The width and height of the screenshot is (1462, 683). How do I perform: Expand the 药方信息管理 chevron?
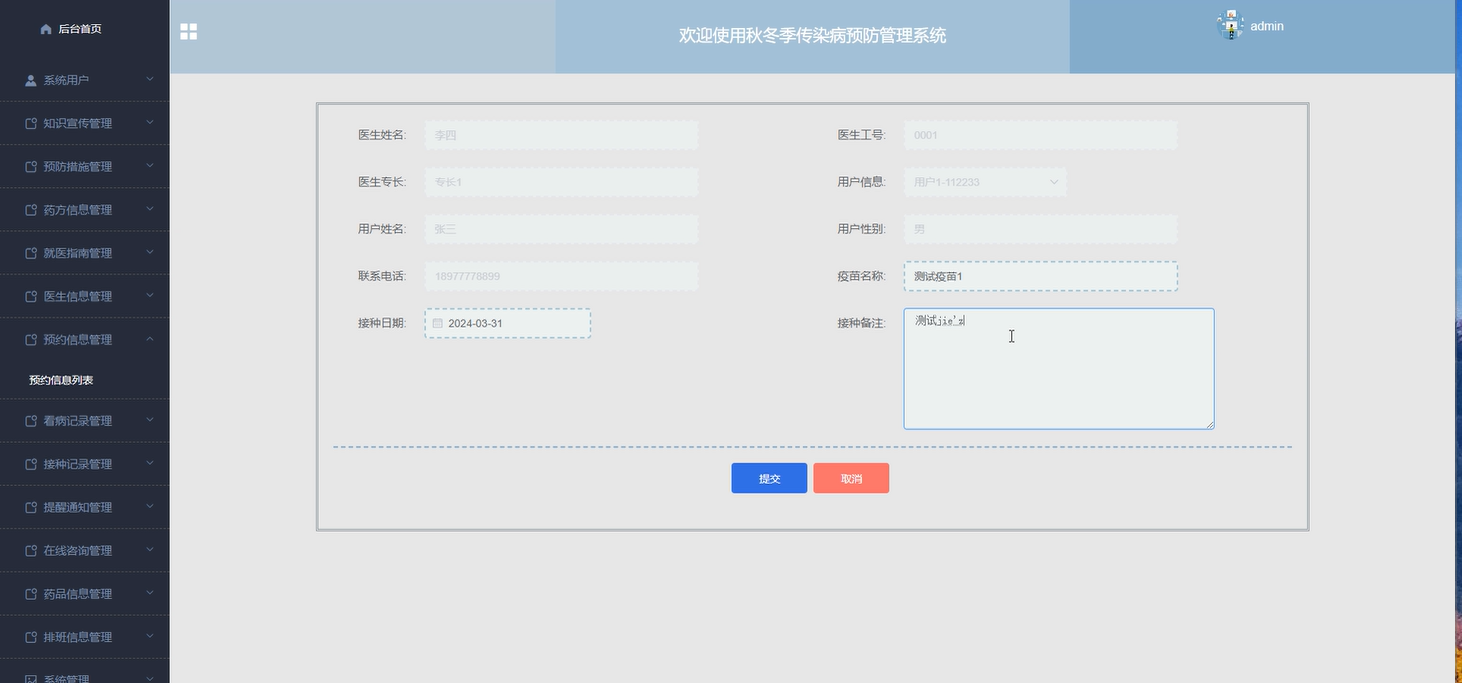coord(150,209)
